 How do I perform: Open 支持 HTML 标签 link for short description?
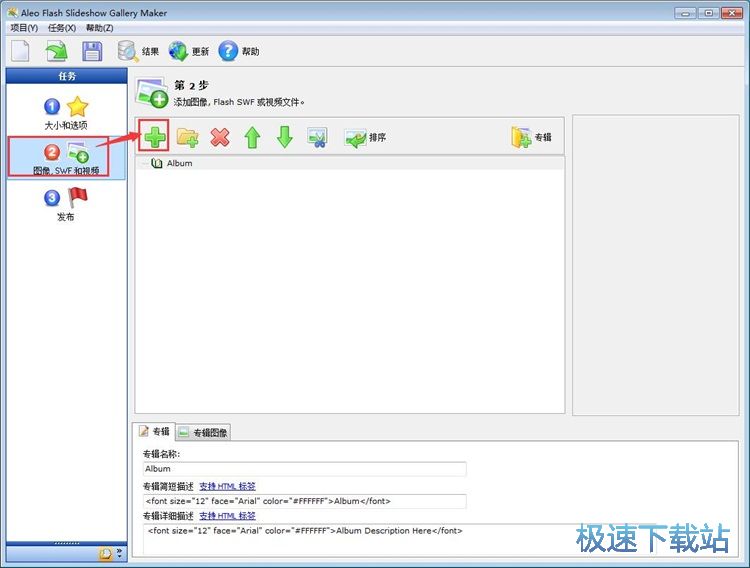click(227, 486)
